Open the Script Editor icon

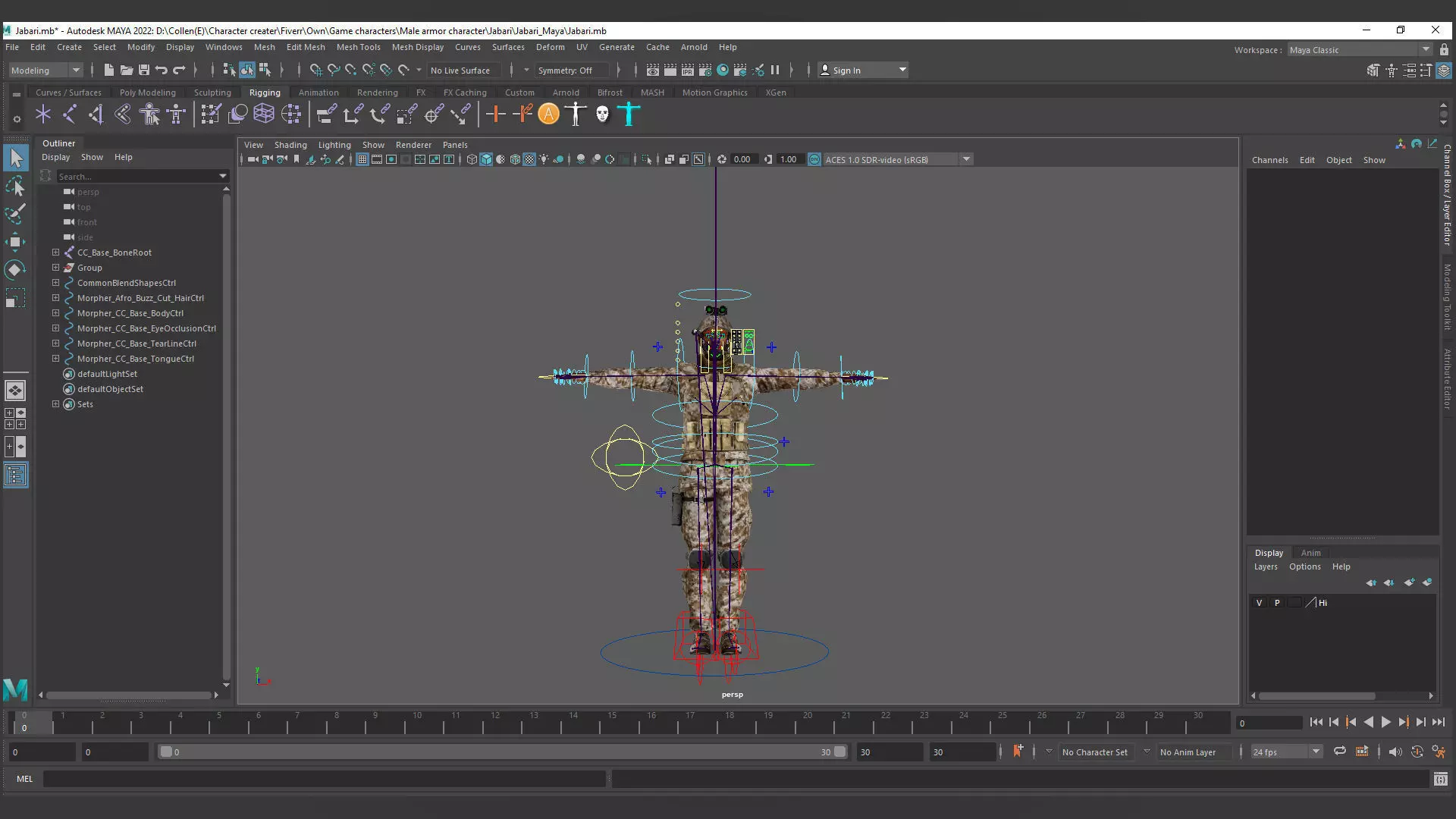(1440, 779)
